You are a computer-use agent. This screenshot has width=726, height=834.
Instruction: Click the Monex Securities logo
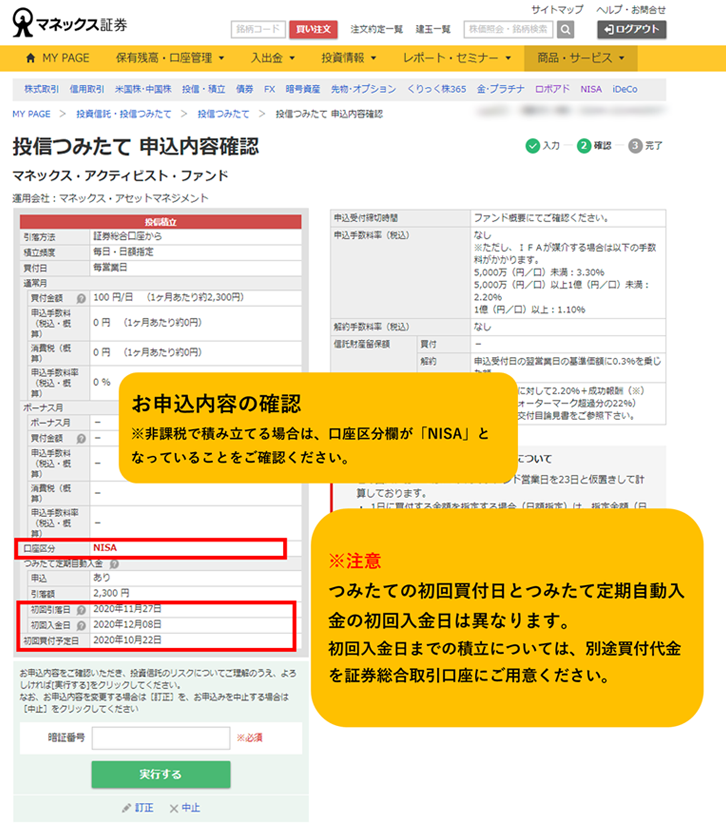69,22
